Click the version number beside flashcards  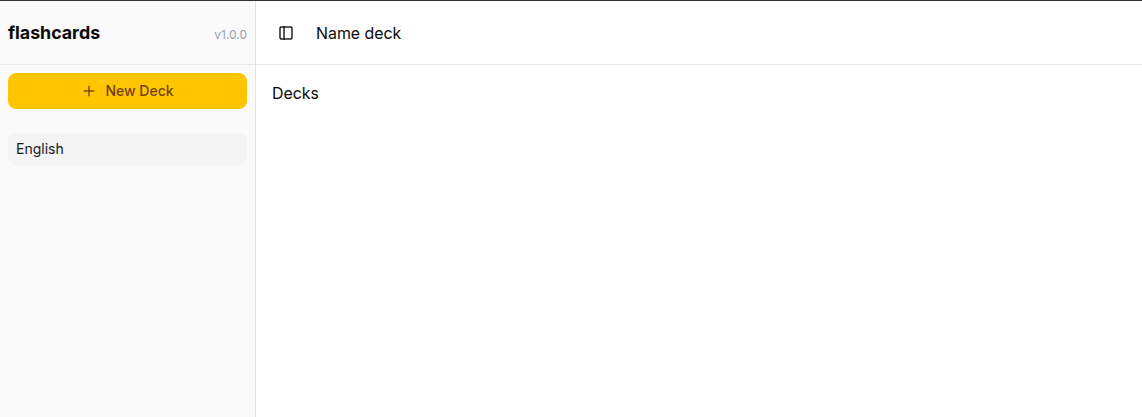(x=230, y=35)
